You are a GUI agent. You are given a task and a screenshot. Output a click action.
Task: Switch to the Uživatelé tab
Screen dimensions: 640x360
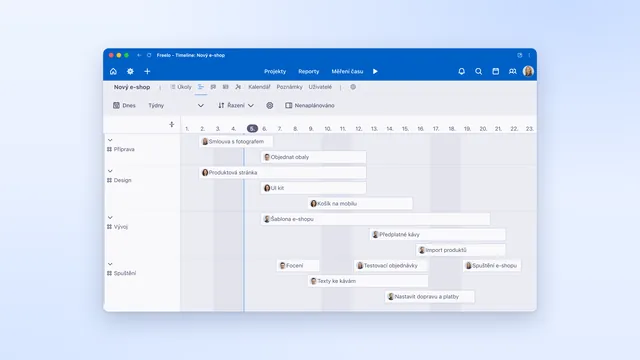point(320,87)
